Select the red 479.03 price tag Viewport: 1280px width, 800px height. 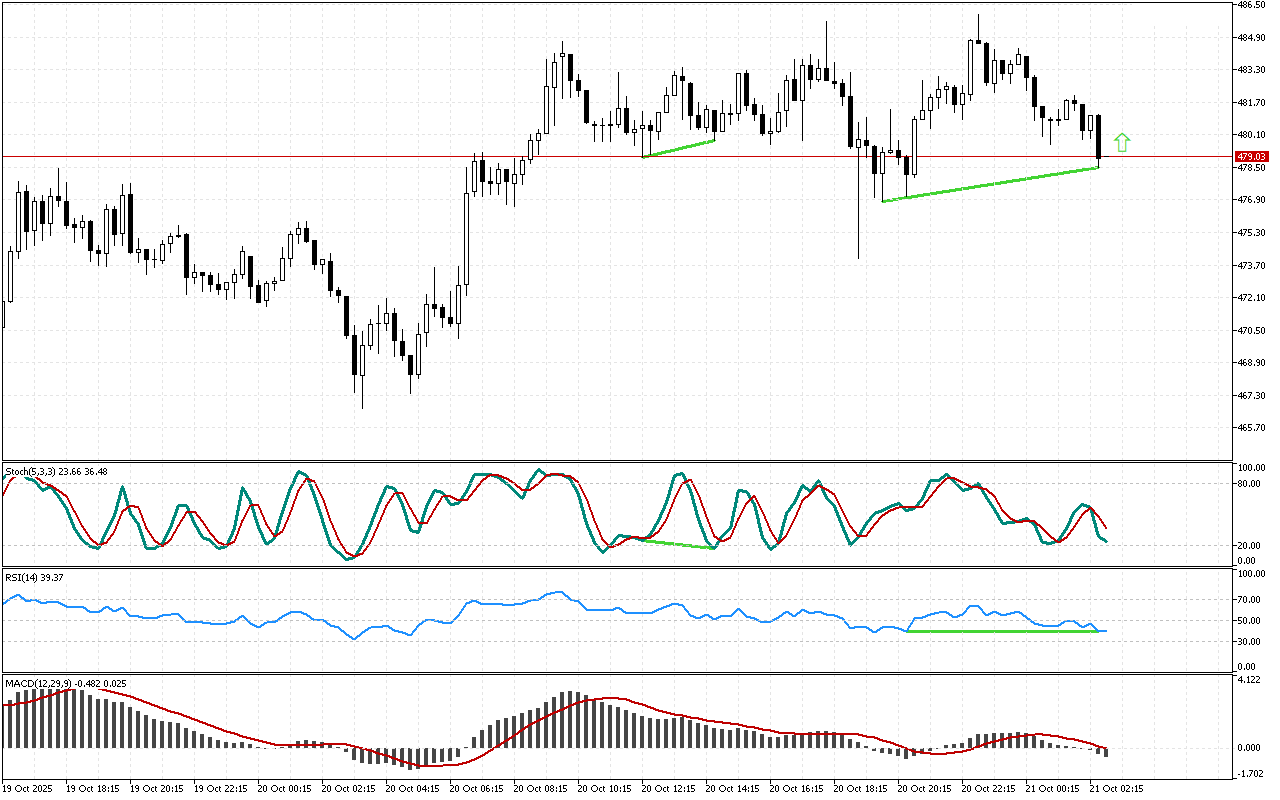point(1251,157)
